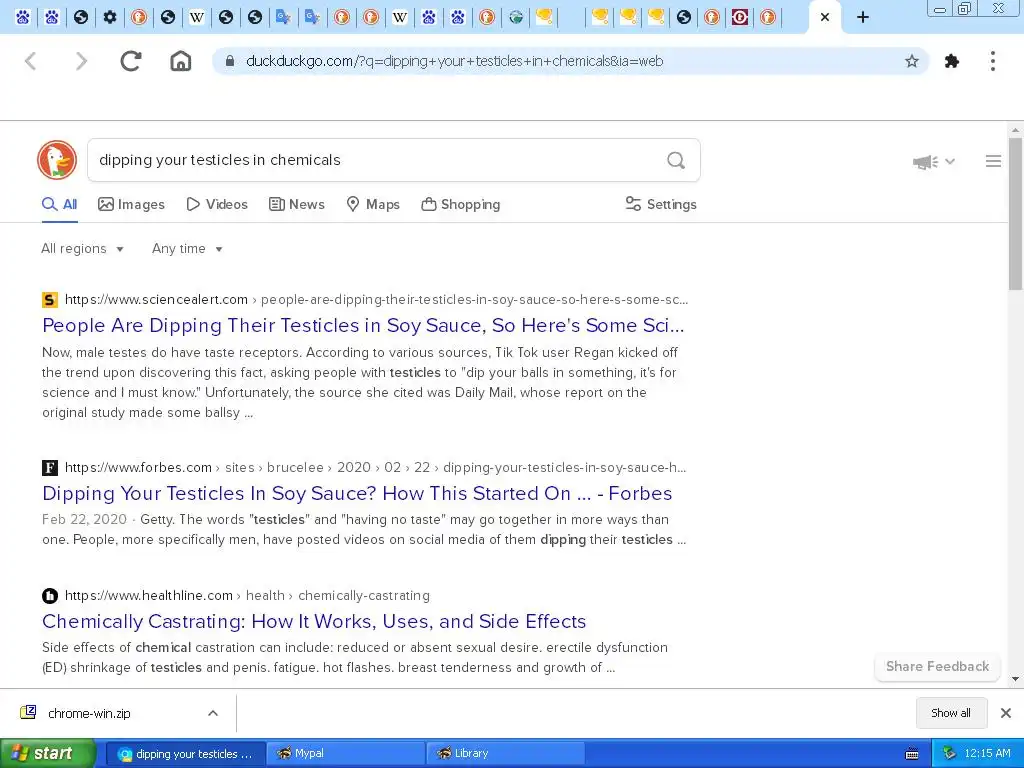Switch to the settings gear tab

(x=110, y=17)
